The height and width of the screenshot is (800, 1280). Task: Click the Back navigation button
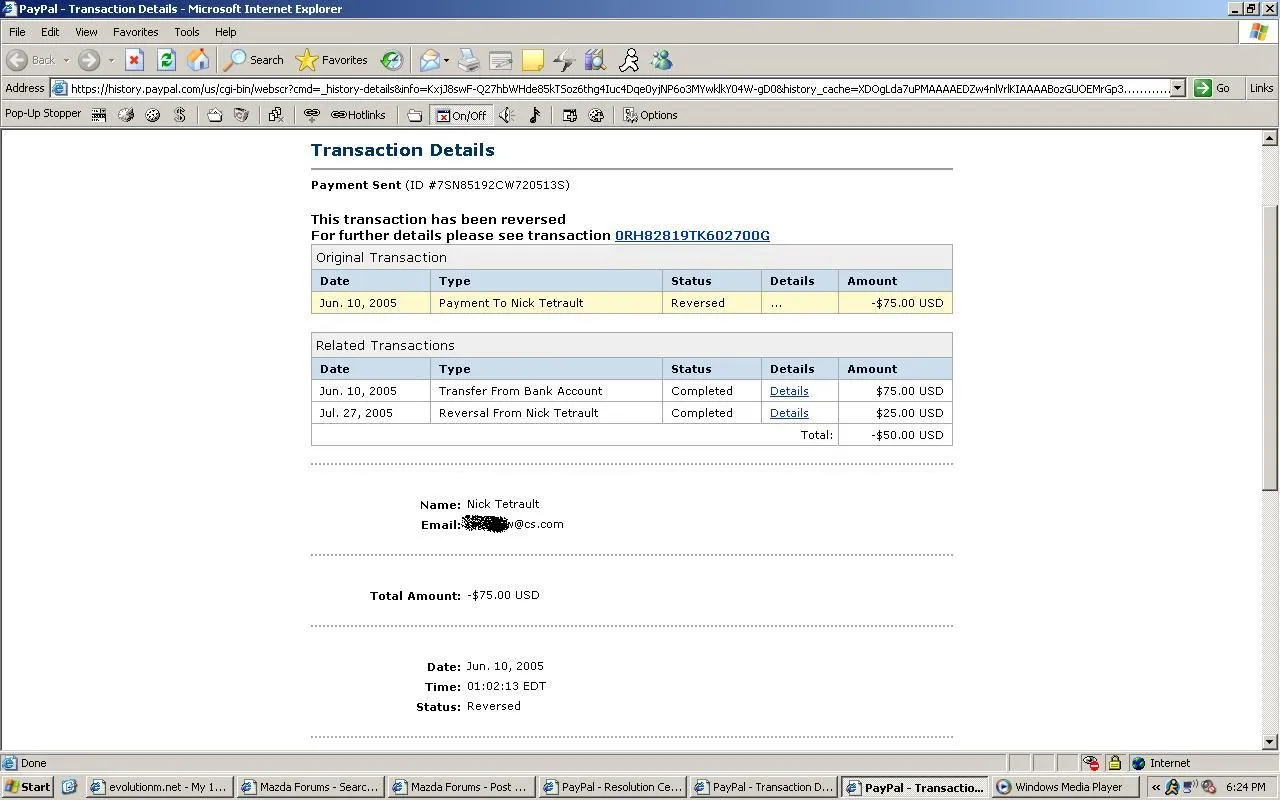point(32,60)
